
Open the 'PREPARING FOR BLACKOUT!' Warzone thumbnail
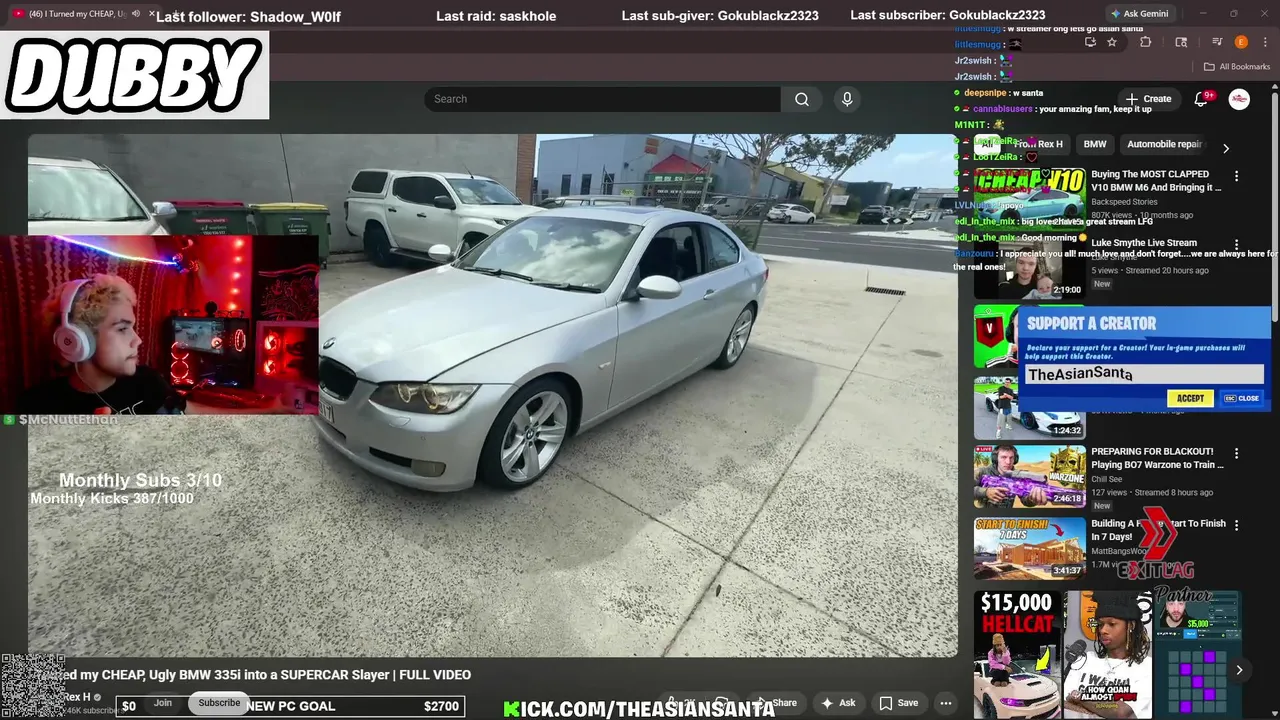[x=1029, y=476]
